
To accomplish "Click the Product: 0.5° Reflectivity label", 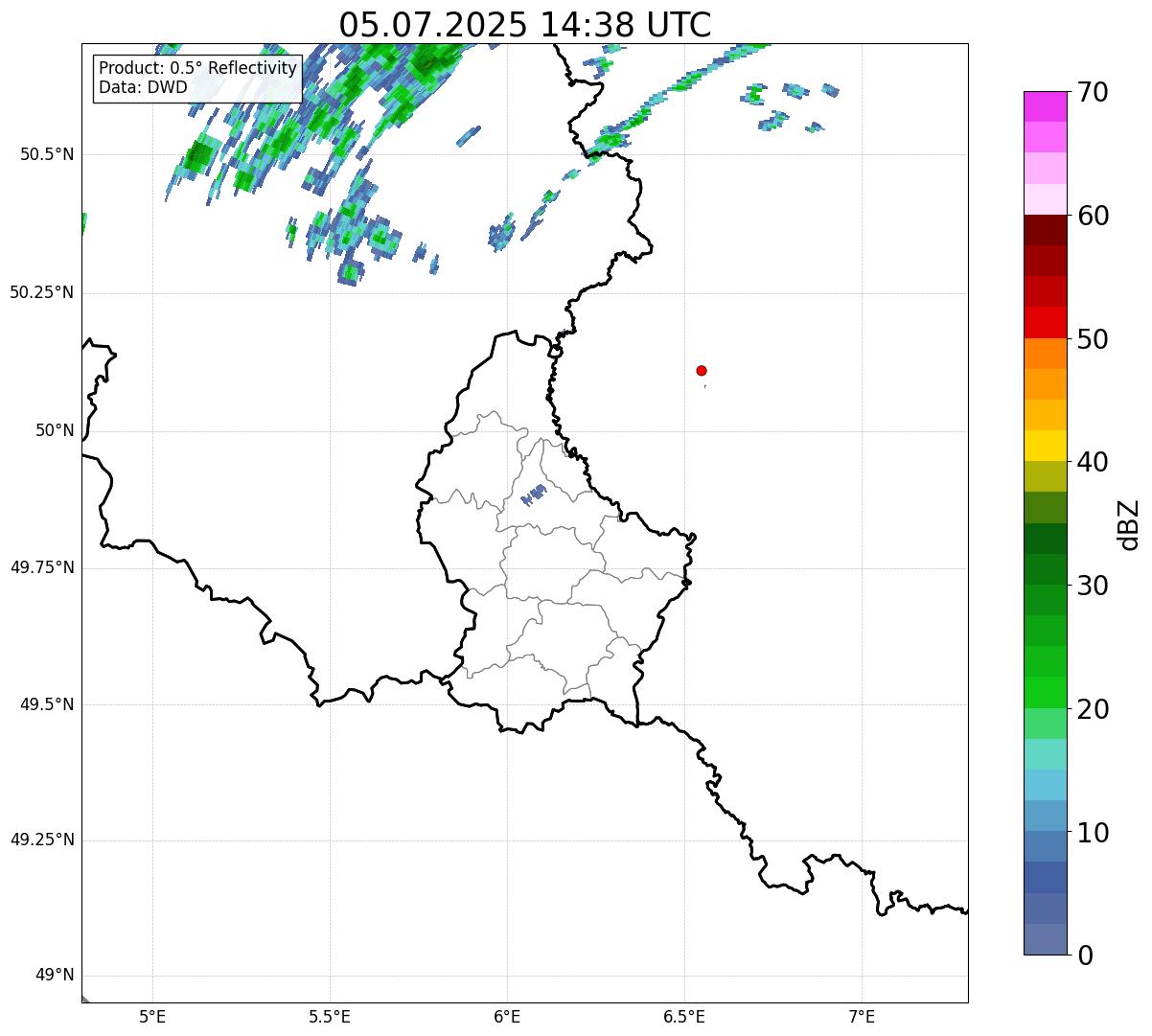I will [197, 69].
